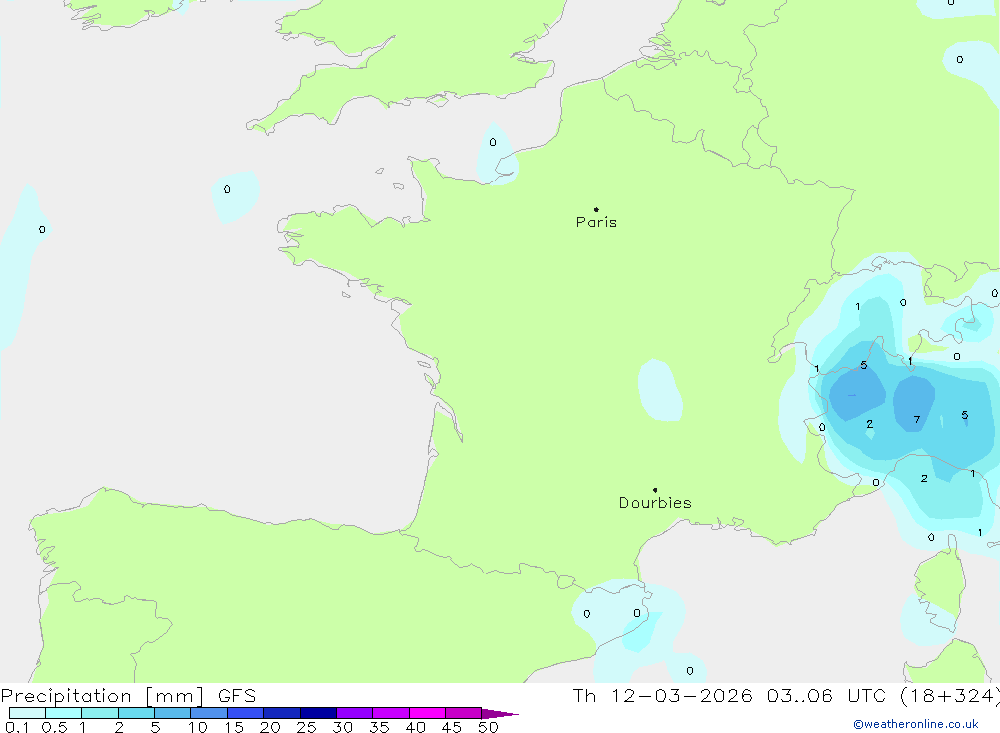This screenshot has height=733, width=1000.
Task: Click the Paris location dot marker
Action: coord(596,209)
